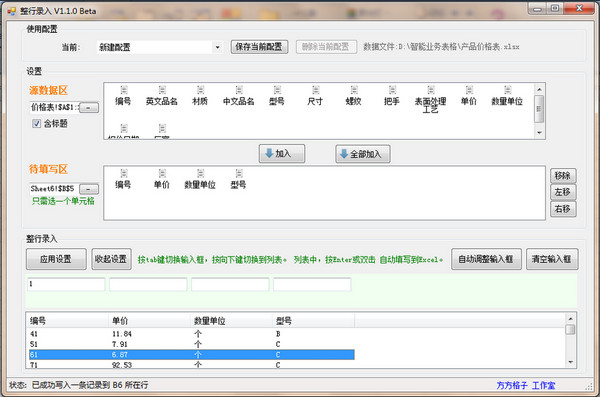
Task: Click the range picker button beside Sheet6!$B$5
Action: click(88, 189)
